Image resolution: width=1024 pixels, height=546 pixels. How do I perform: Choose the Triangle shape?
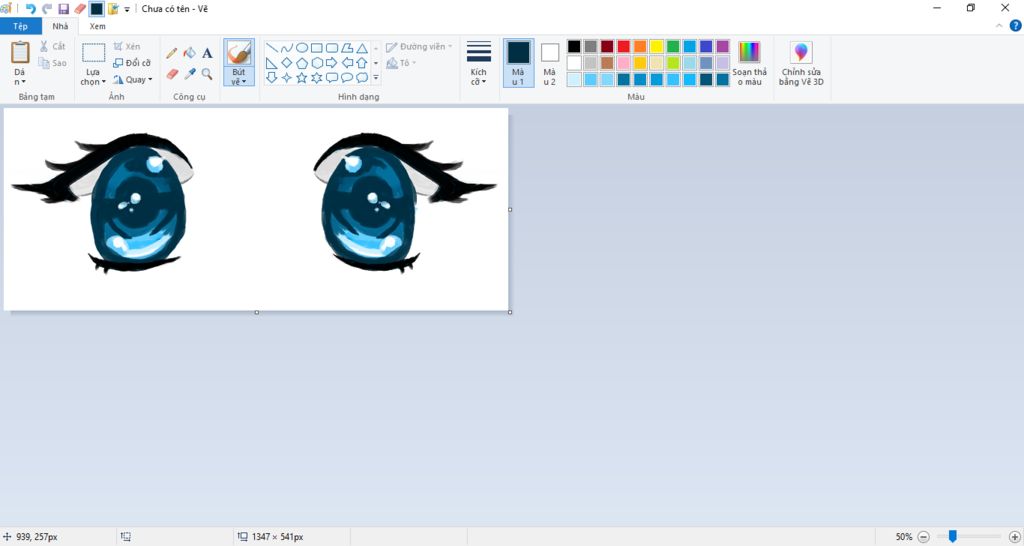(362, 48)
